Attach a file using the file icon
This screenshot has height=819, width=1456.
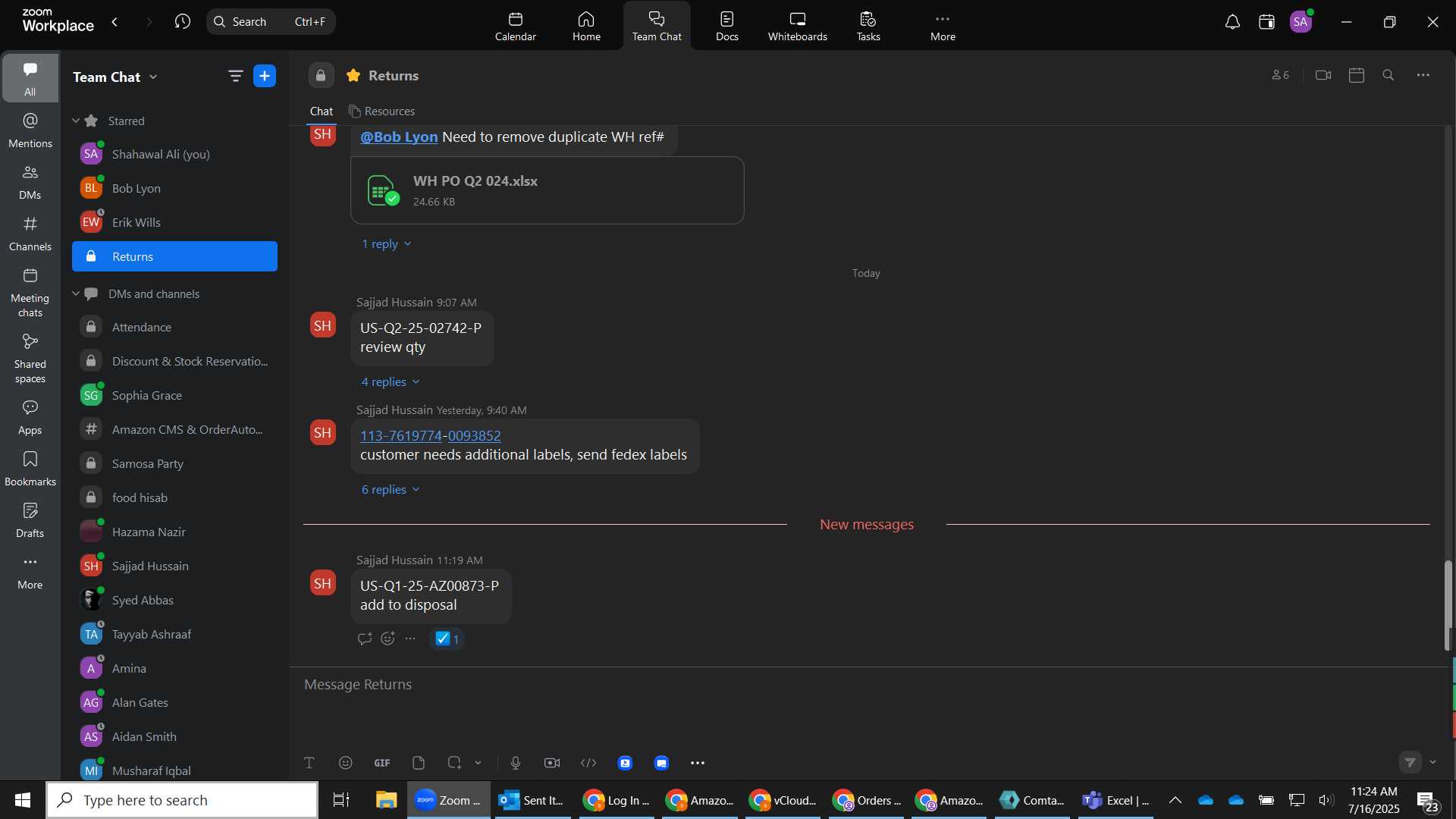[x=419, y=763]
